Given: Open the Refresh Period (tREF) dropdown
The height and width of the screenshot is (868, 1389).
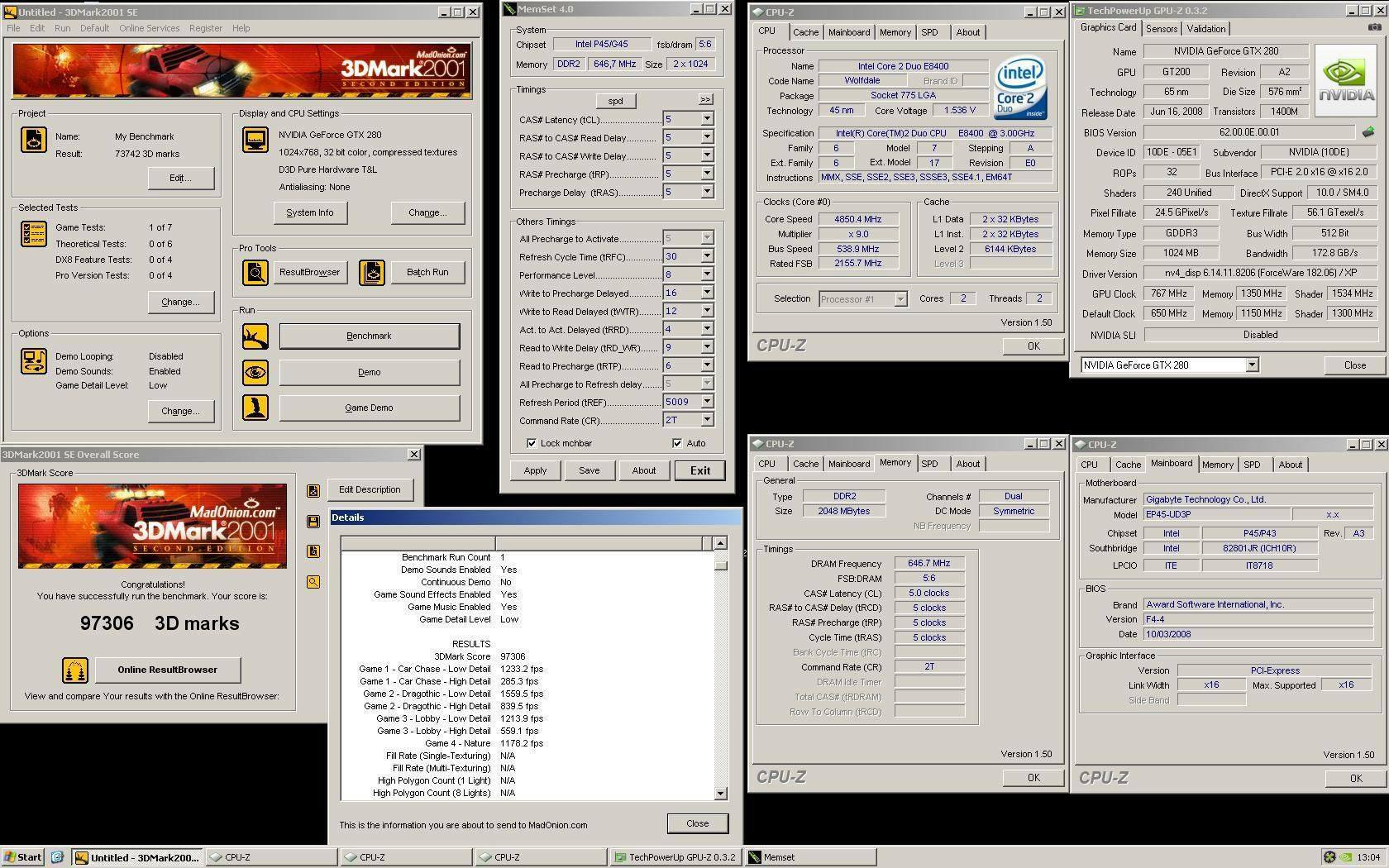Looking at the screenshot, I should tap(707, 402).
